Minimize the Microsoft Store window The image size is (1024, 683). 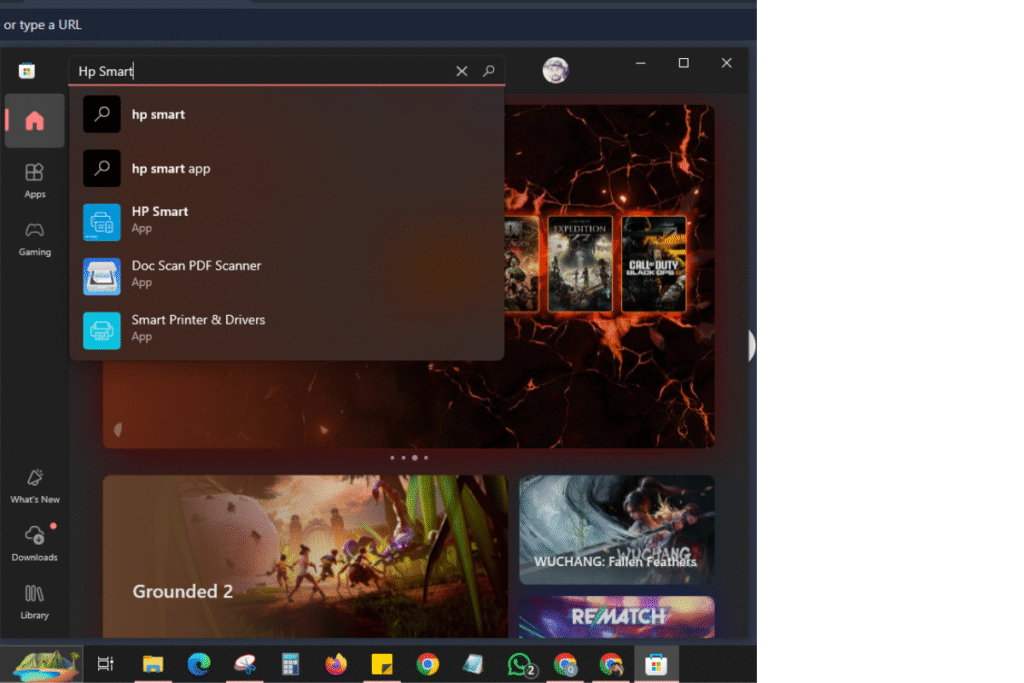[x=641, y=63]
